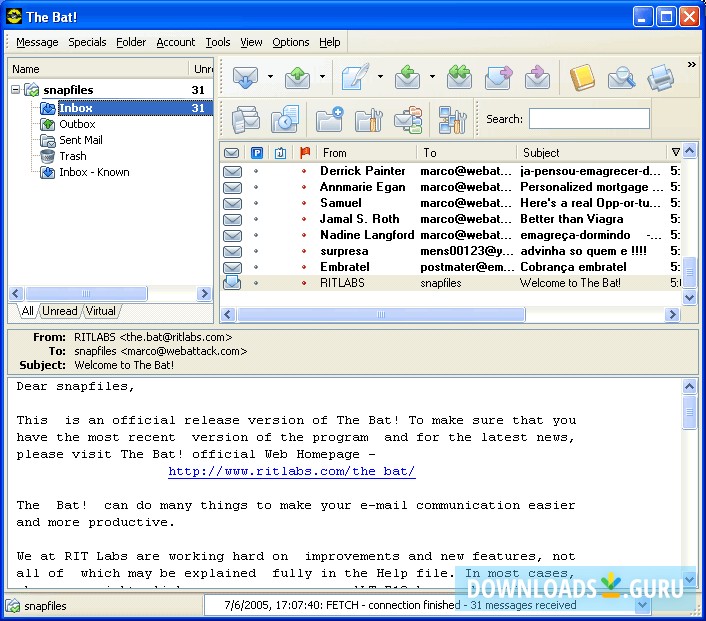Open the ritlabs.com homepage link
Screen dimensions: 706x621
pyautogui.click(x=291, y=472)
